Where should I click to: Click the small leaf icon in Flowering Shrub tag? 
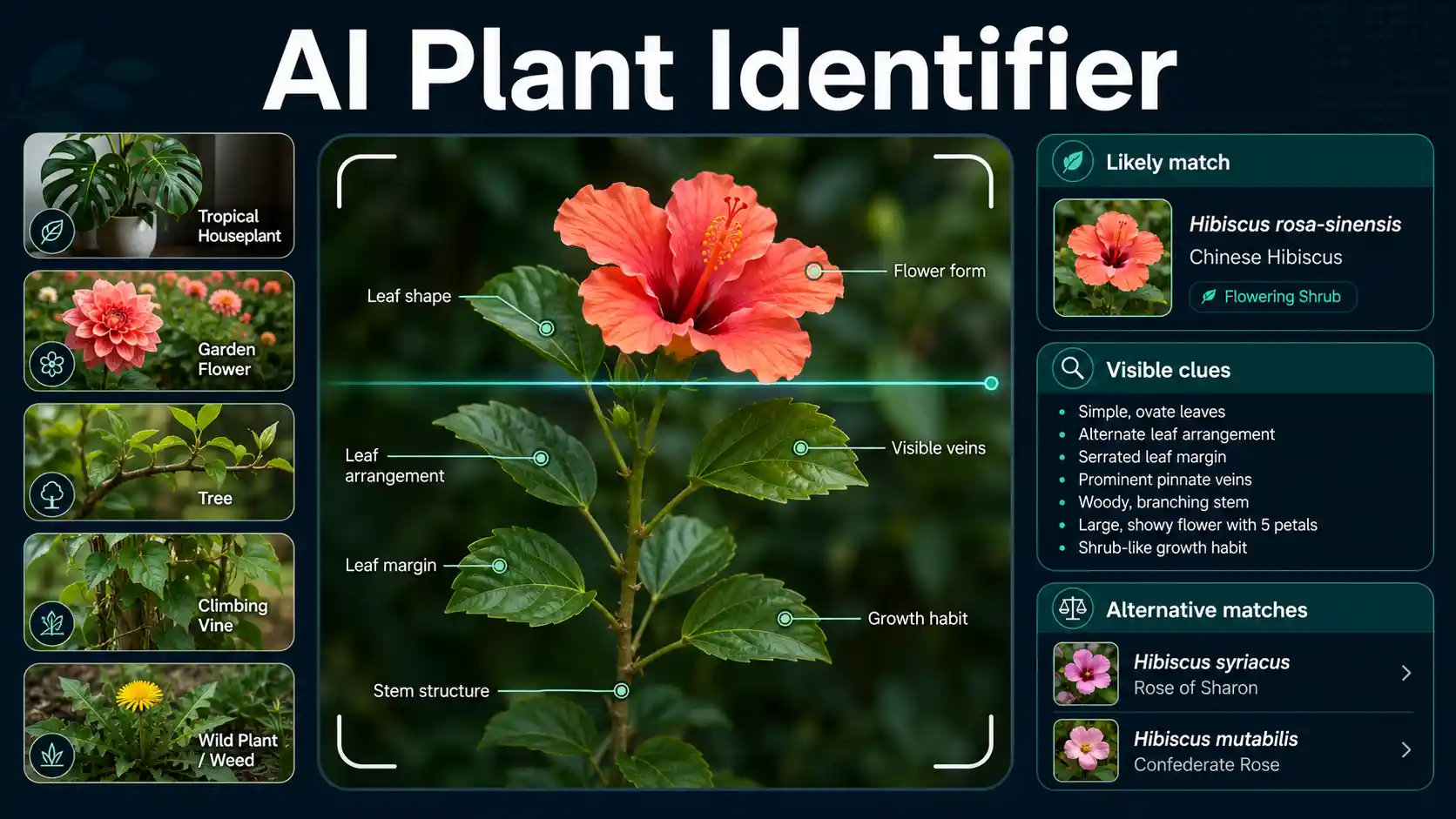[x=1209, y=297]
